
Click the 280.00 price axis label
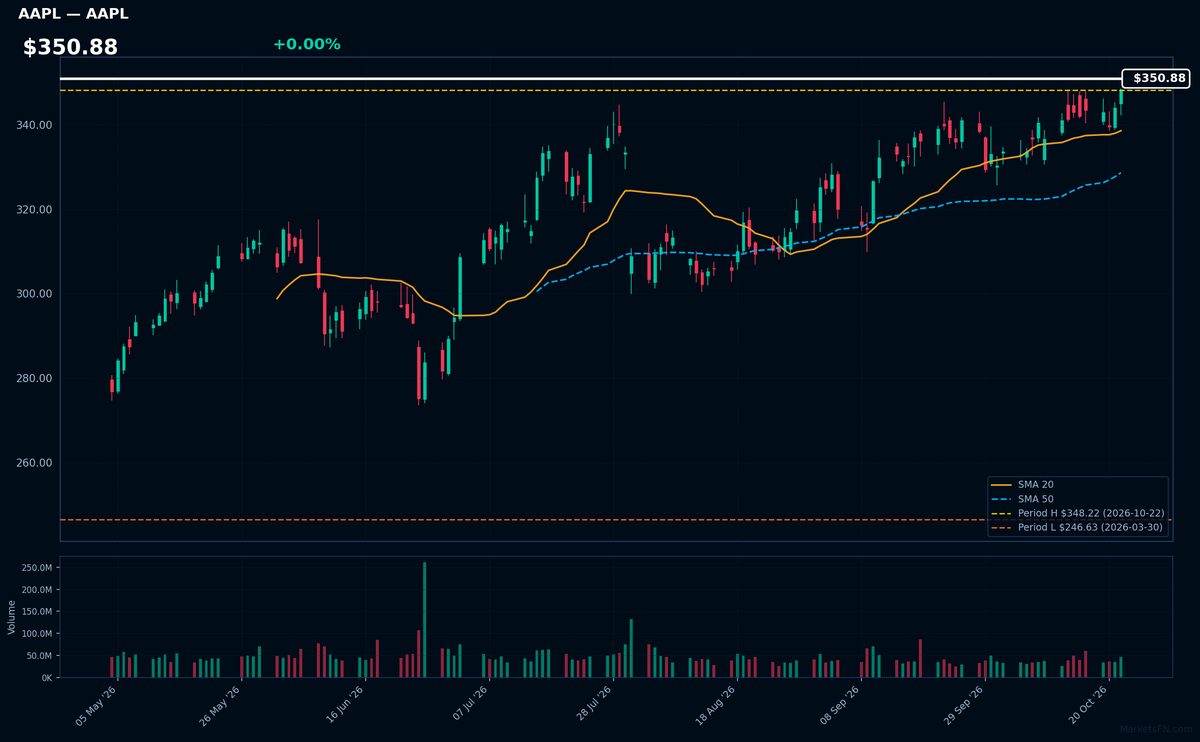pyautogui.click(x=36, y=379)
